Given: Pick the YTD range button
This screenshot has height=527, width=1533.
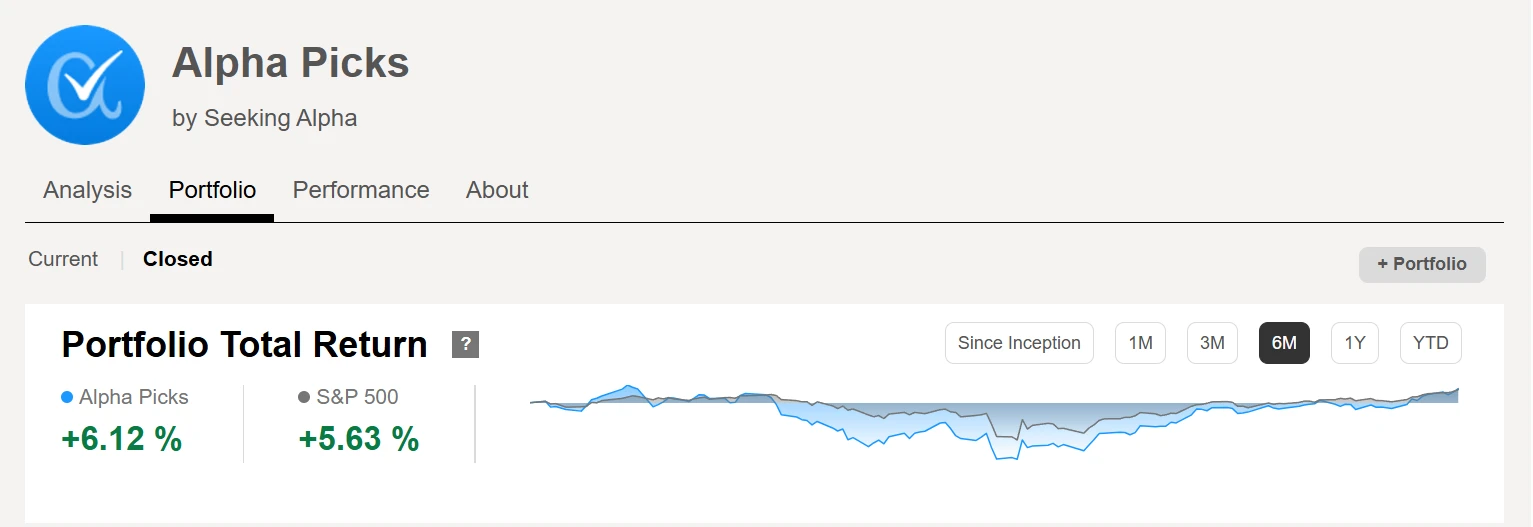Looking at the screenshot, I should coord(1430,343).
